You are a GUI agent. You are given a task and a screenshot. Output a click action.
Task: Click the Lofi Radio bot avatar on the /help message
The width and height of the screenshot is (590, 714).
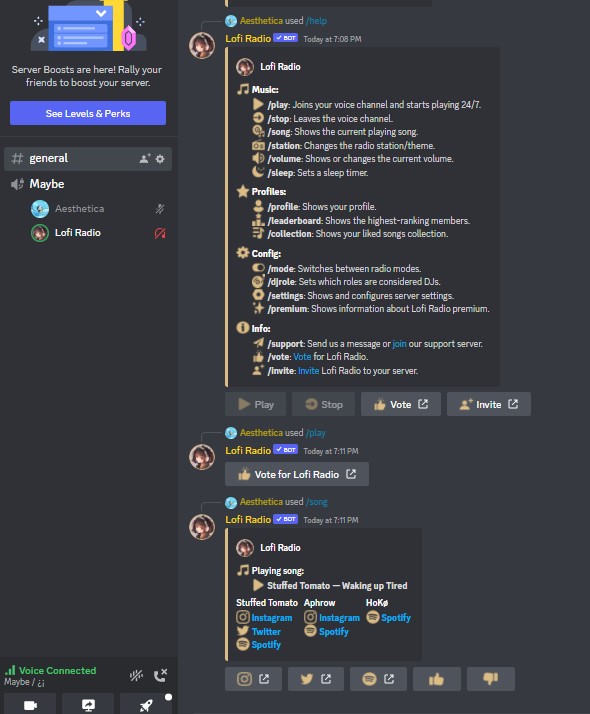click(x=202, y=46)
